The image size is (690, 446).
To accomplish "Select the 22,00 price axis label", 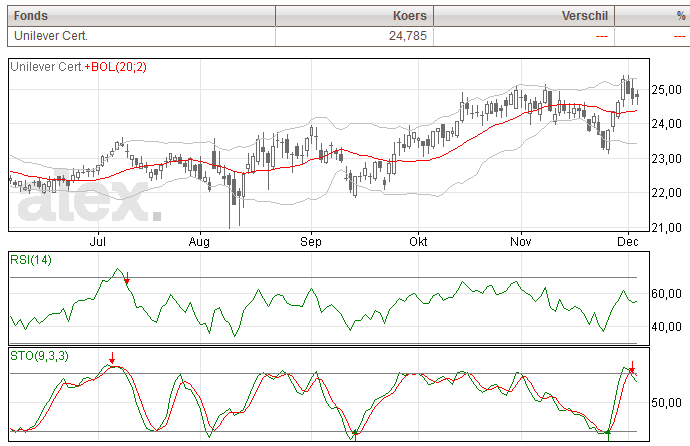I will pyautogui.click(x=666, y=193).
